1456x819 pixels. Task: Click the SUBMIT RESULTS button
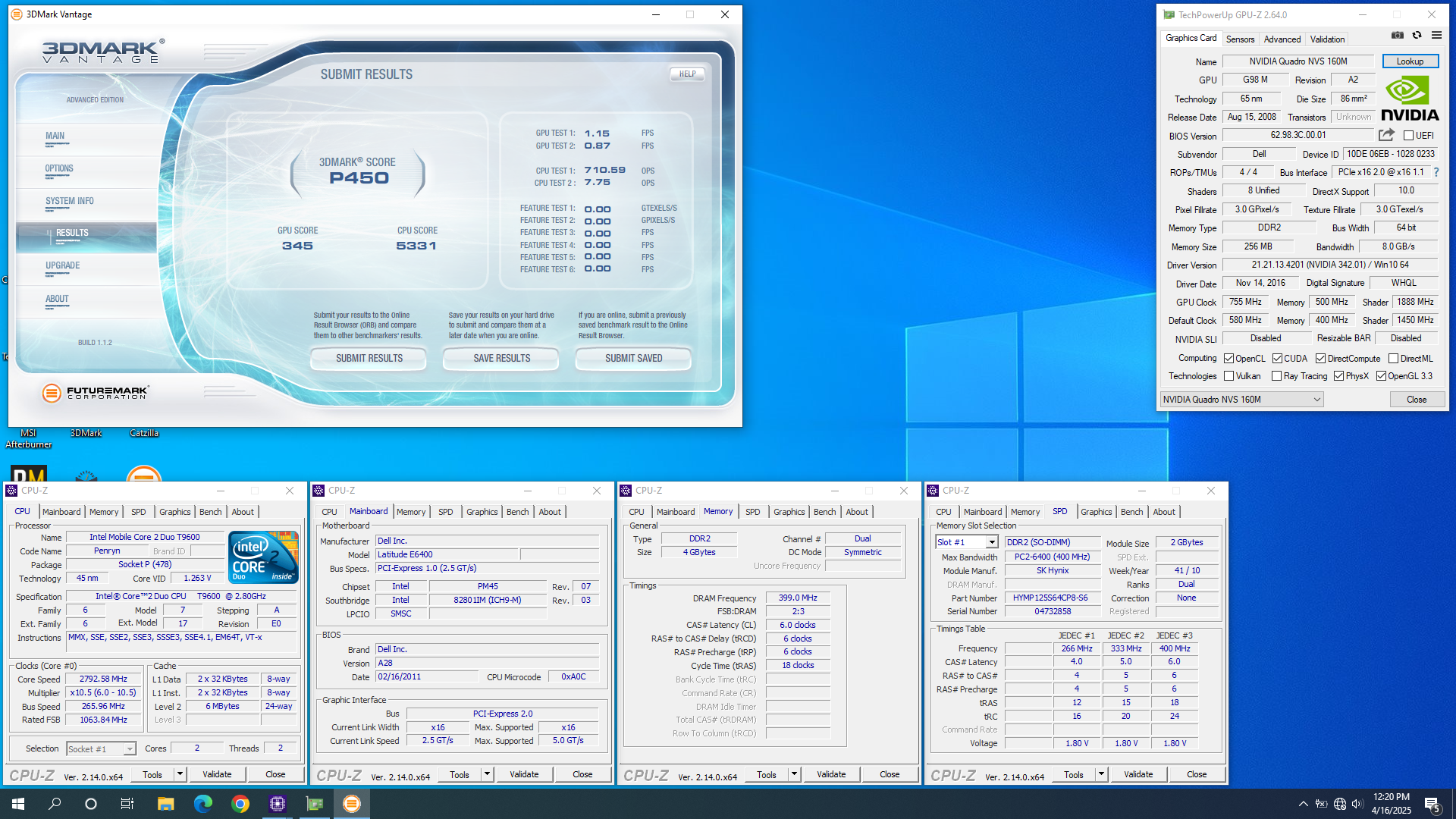coord(369,358)
